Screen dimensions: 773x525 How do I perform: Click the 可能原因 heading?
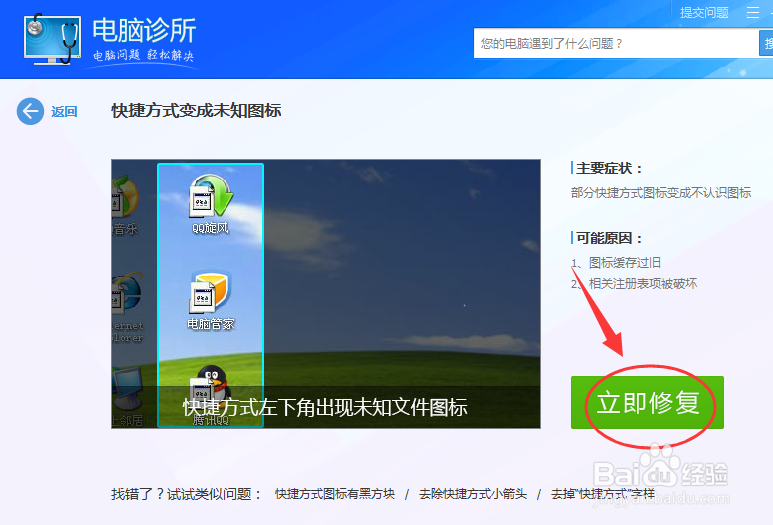tap(609, 238)
